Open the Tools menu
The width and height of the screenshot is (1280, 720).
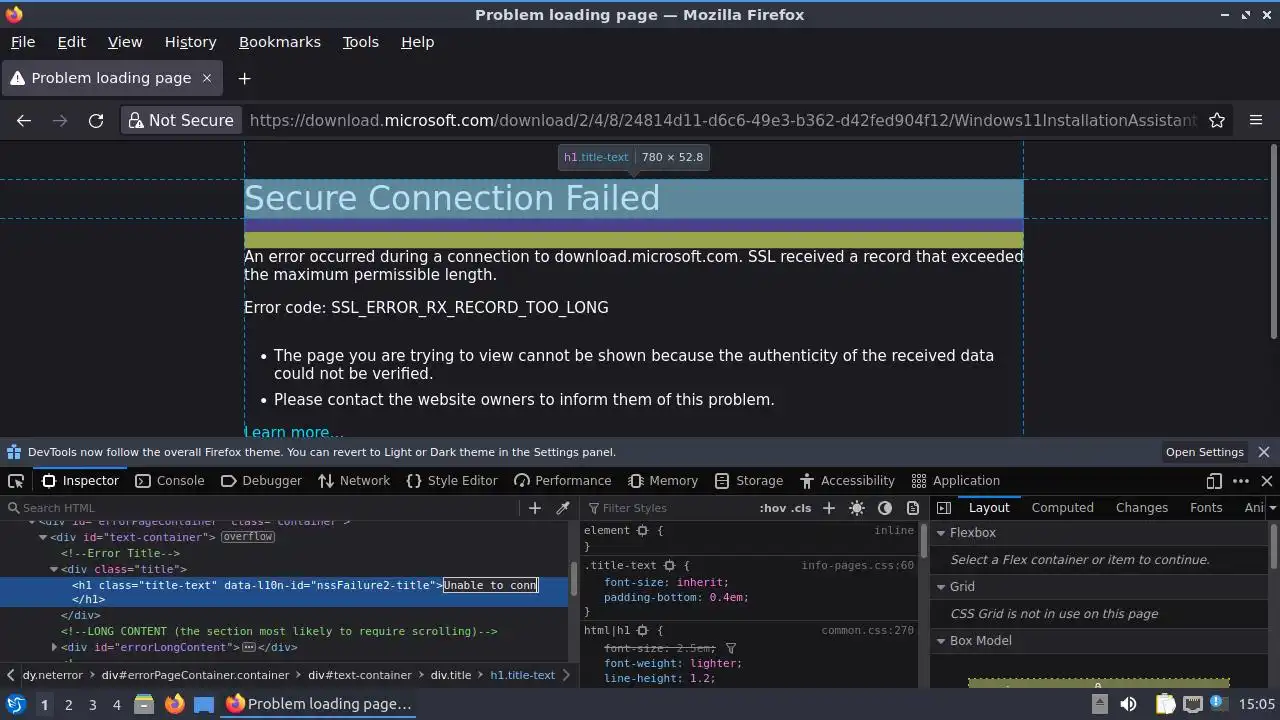coord(360,42)
